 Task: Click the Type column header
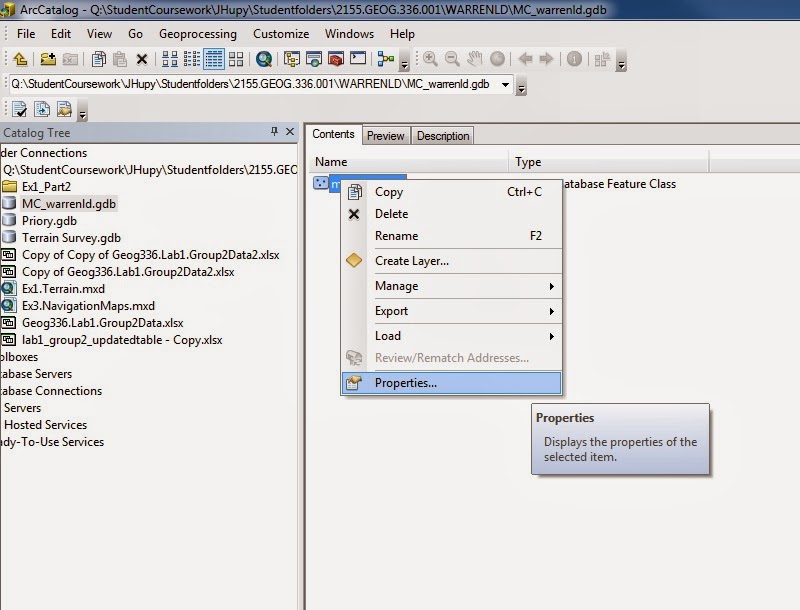pyautogui.click(x=609, y=162)
